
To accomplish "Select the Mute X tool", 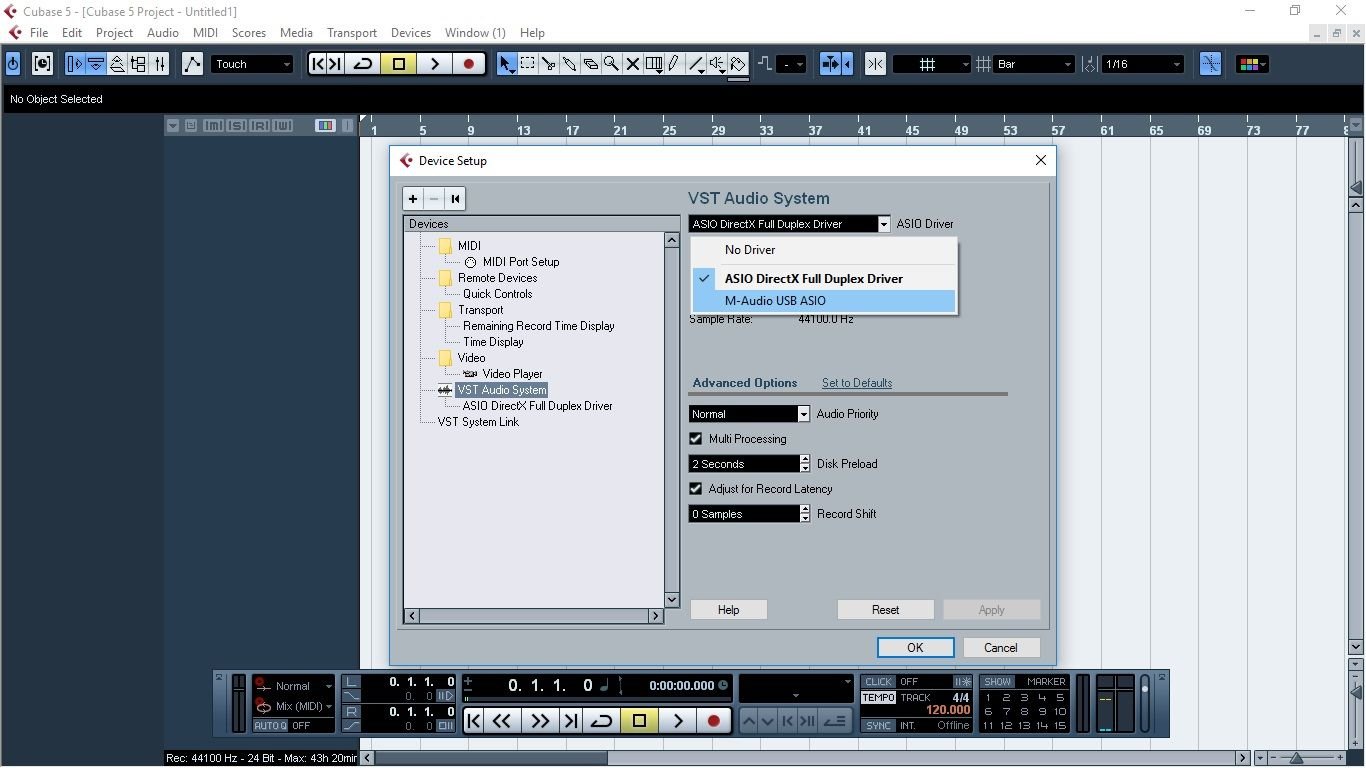I will [x=632, y=64].
